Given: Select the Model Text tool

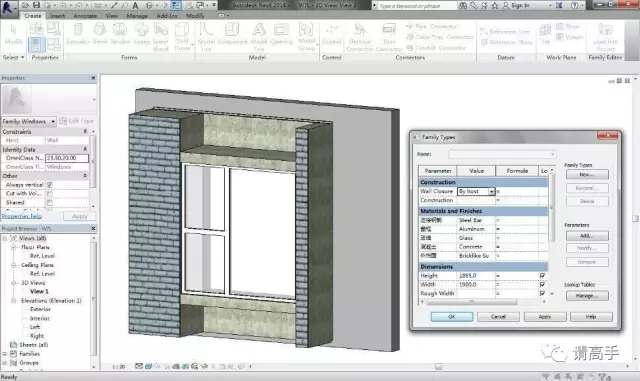Looking at the screenshot, I should coord(259,37).
